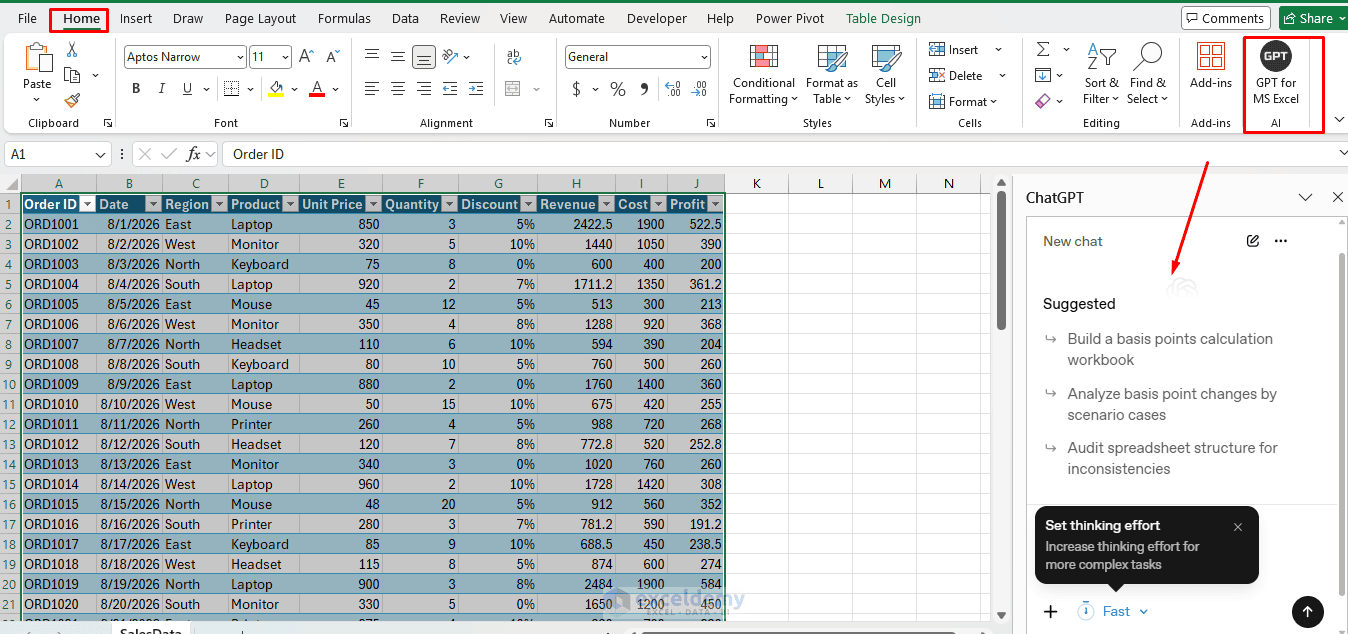Click the Copy icon in Clipboard
The height and width of the screenshot is (634, 1348).
[x=72, y=75]
